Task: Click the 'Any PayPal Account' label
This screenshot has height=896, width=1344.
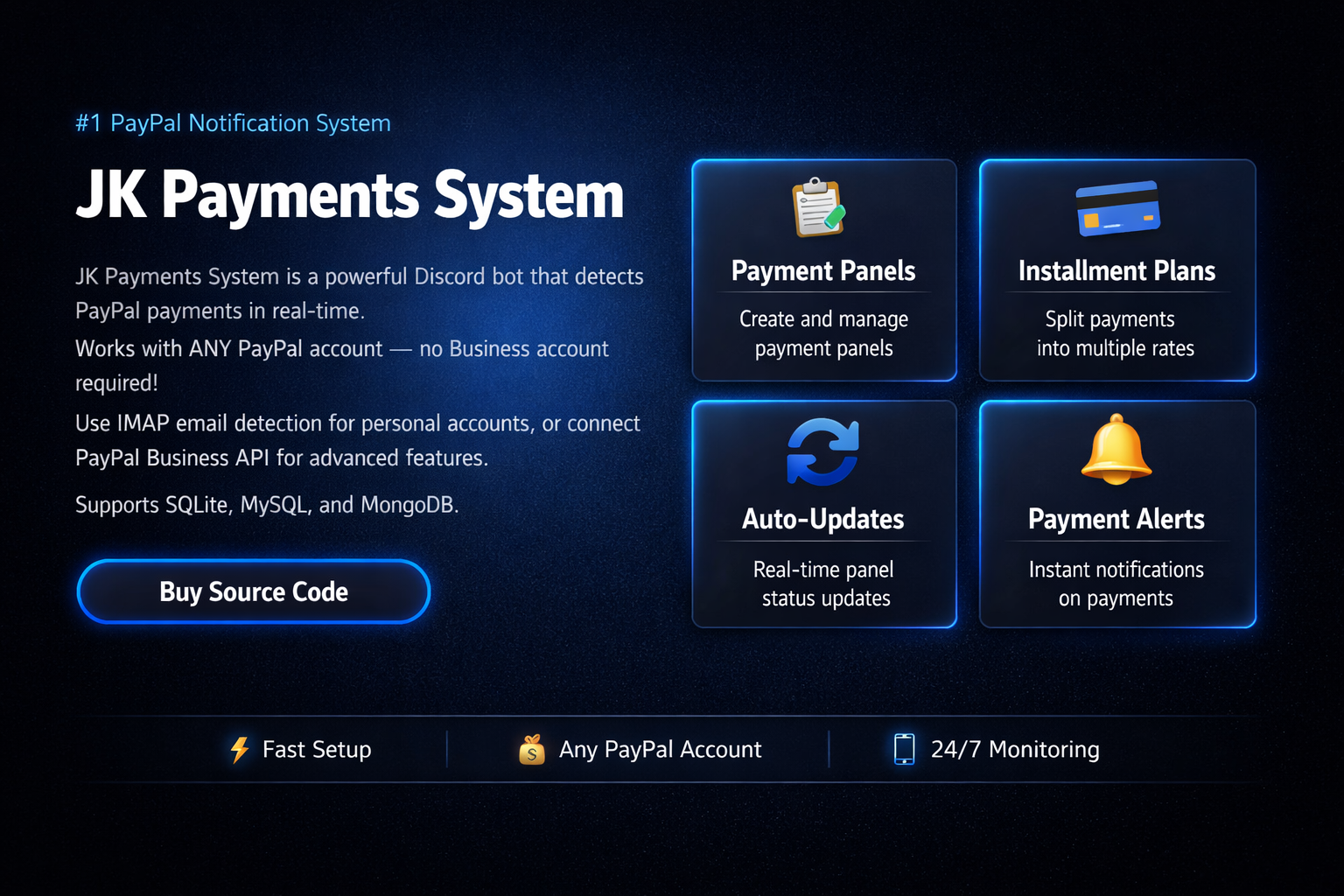Action: (x=661, y=750)
